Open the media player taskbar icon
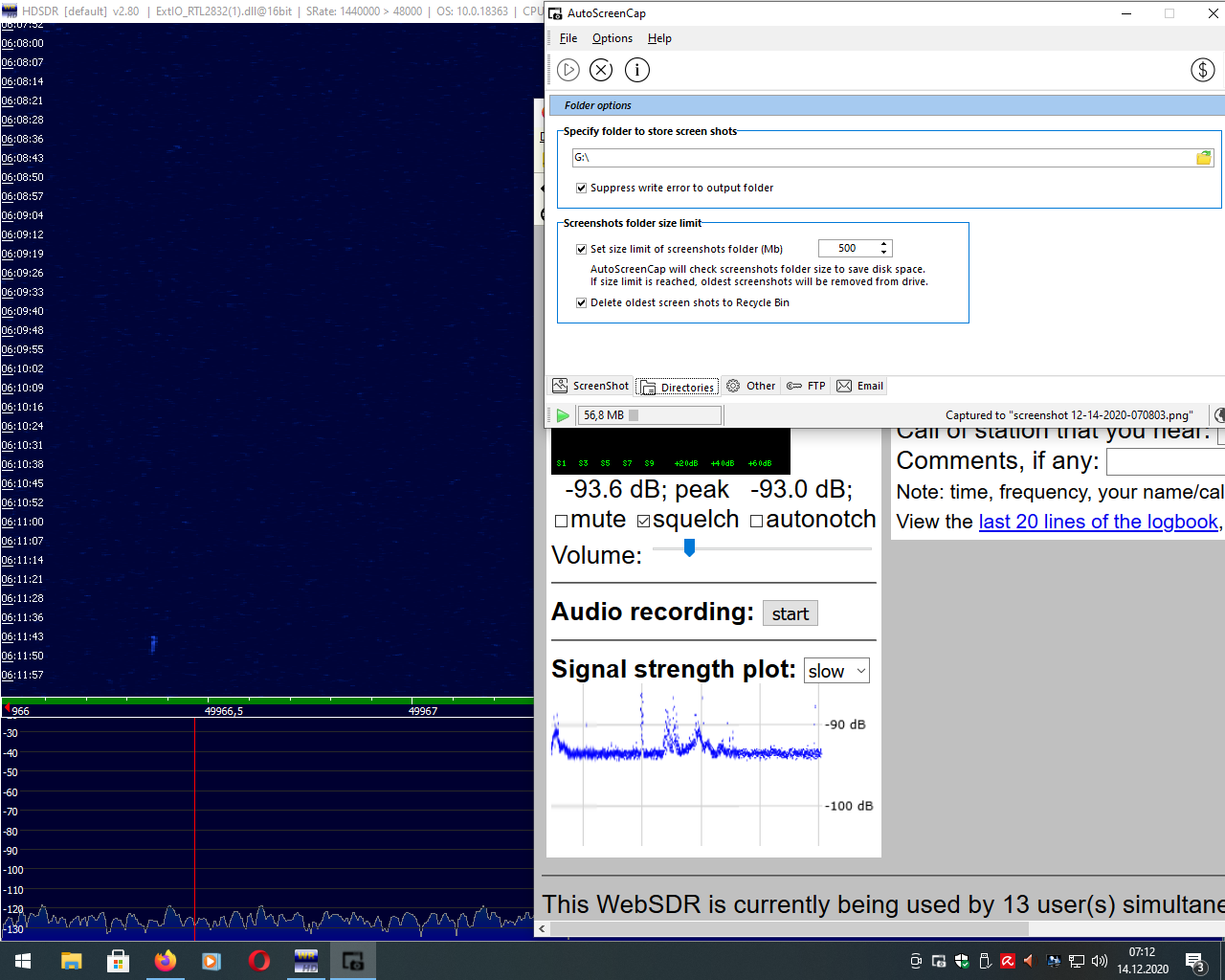This screenshot has width=1225, height=980. (x=212, y=961)
